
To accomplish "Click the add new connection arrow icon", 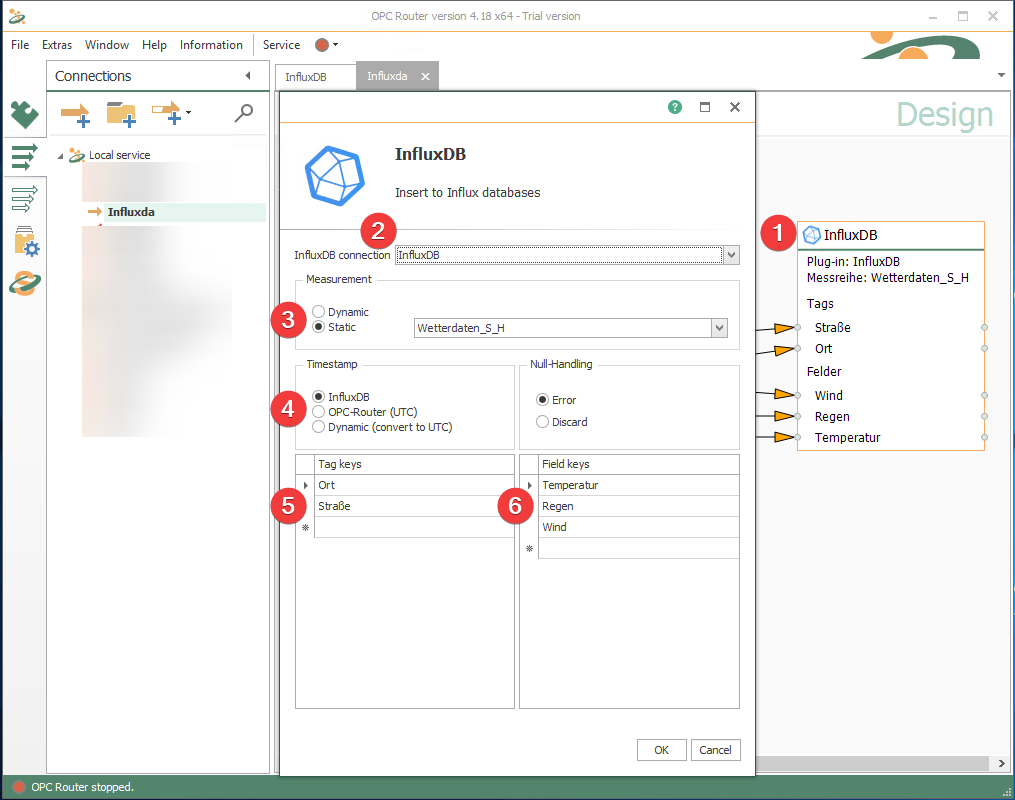I will pyautogui.click(x=75, y=114).
